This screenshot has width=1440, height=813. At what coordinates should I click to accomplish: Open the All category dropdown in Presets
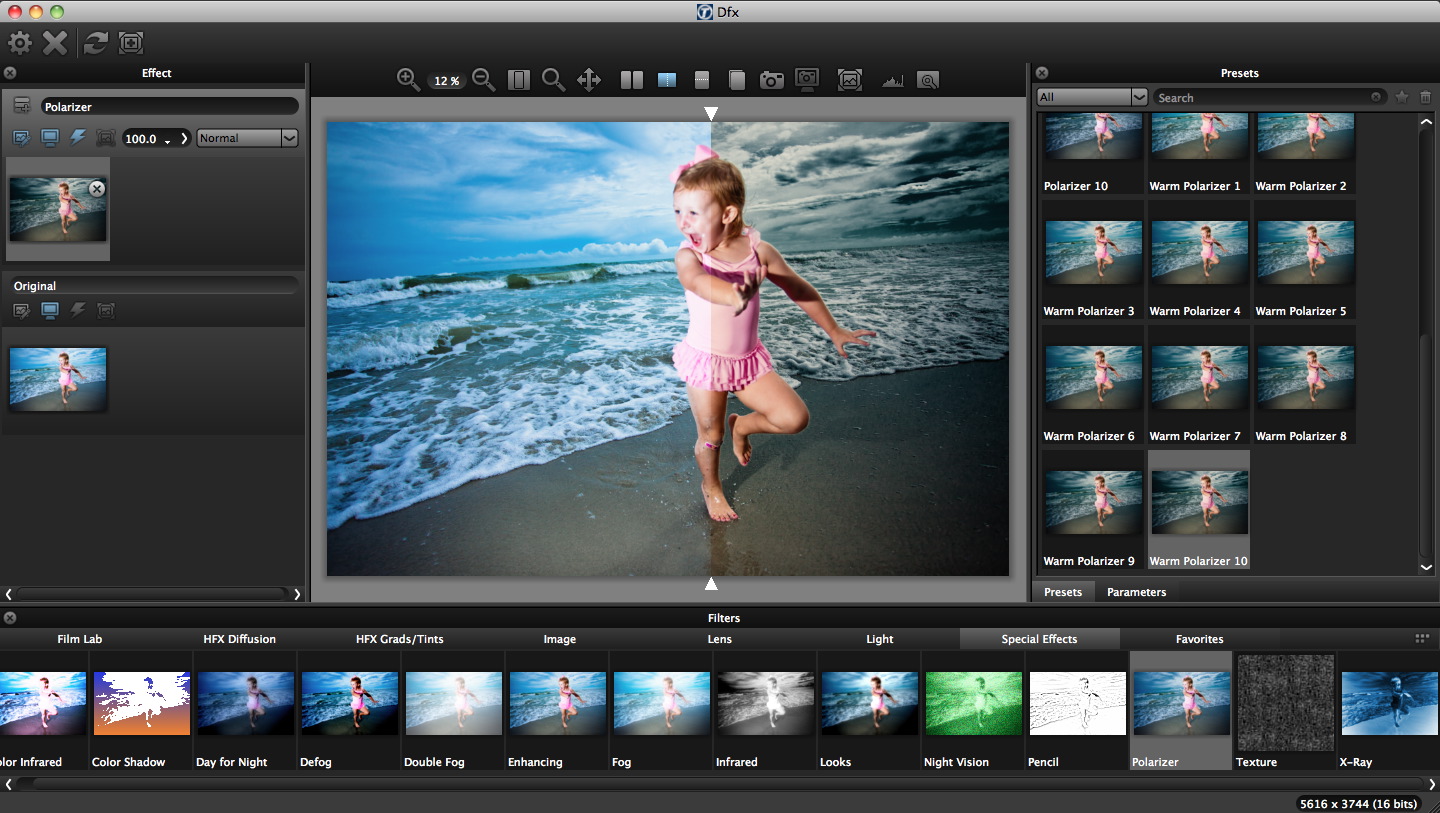(1090, 97)
